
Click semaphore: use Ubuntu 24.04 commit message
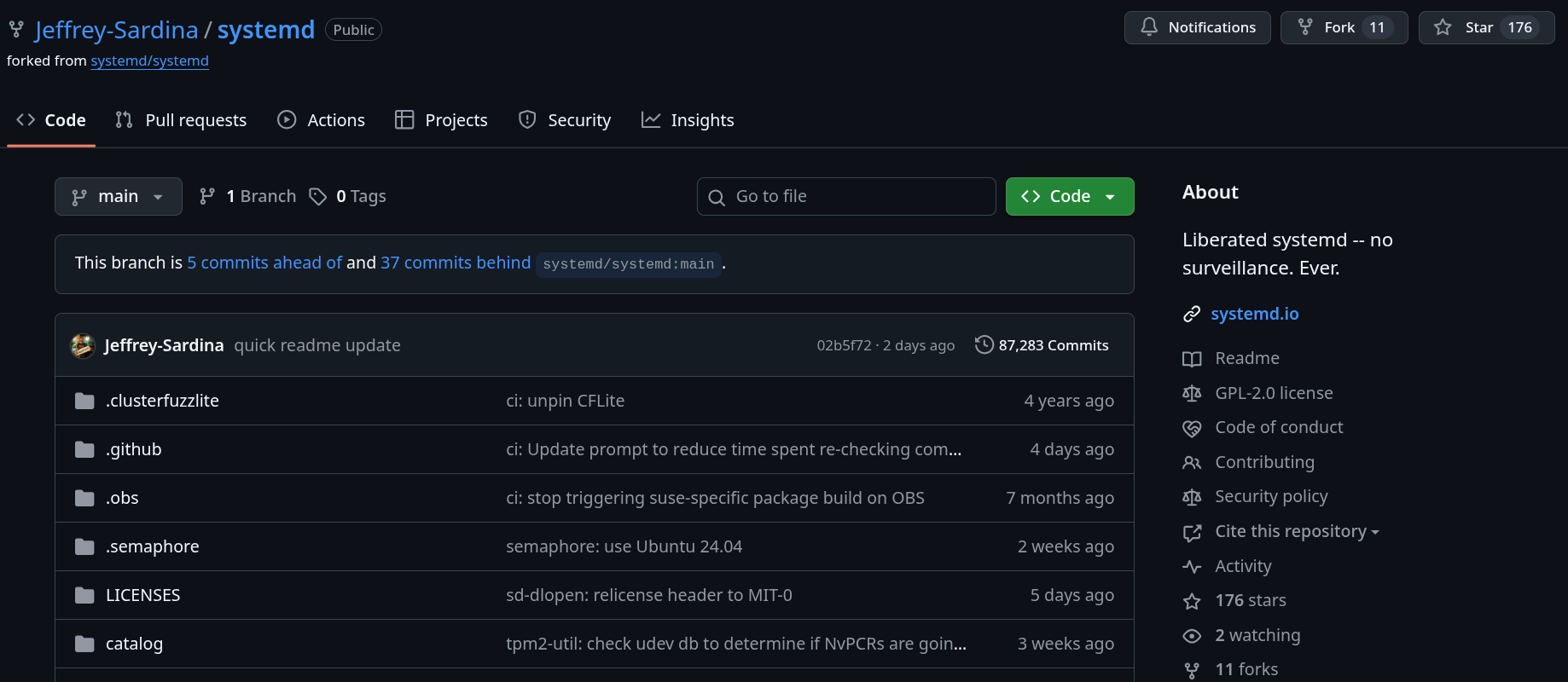624,546
